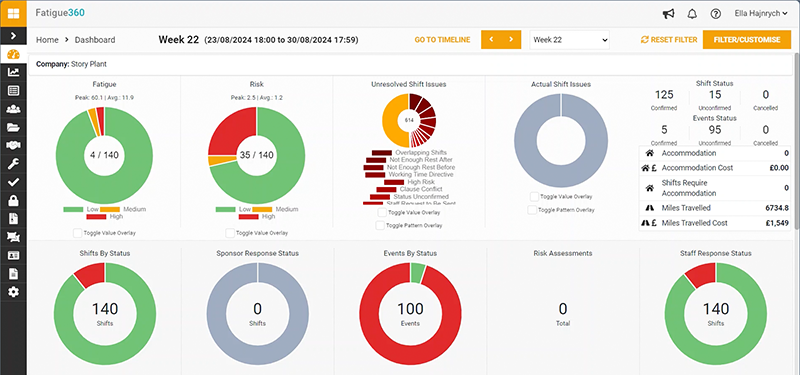Click the Clause Conflict legend item

point(409,189)
